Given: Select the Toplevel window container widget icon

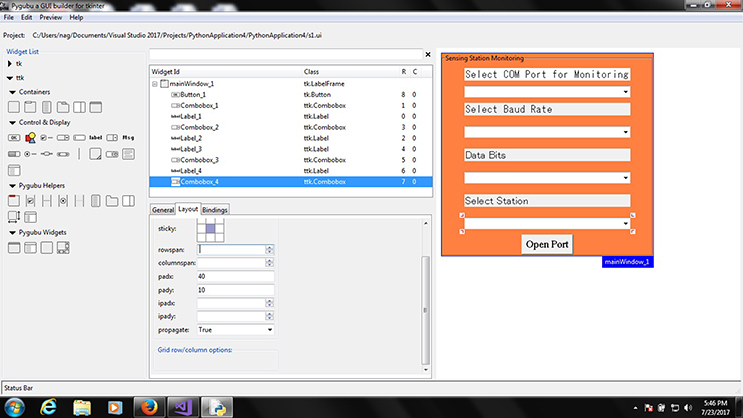Looking at the screenshot, I should [x=96, y=107].
